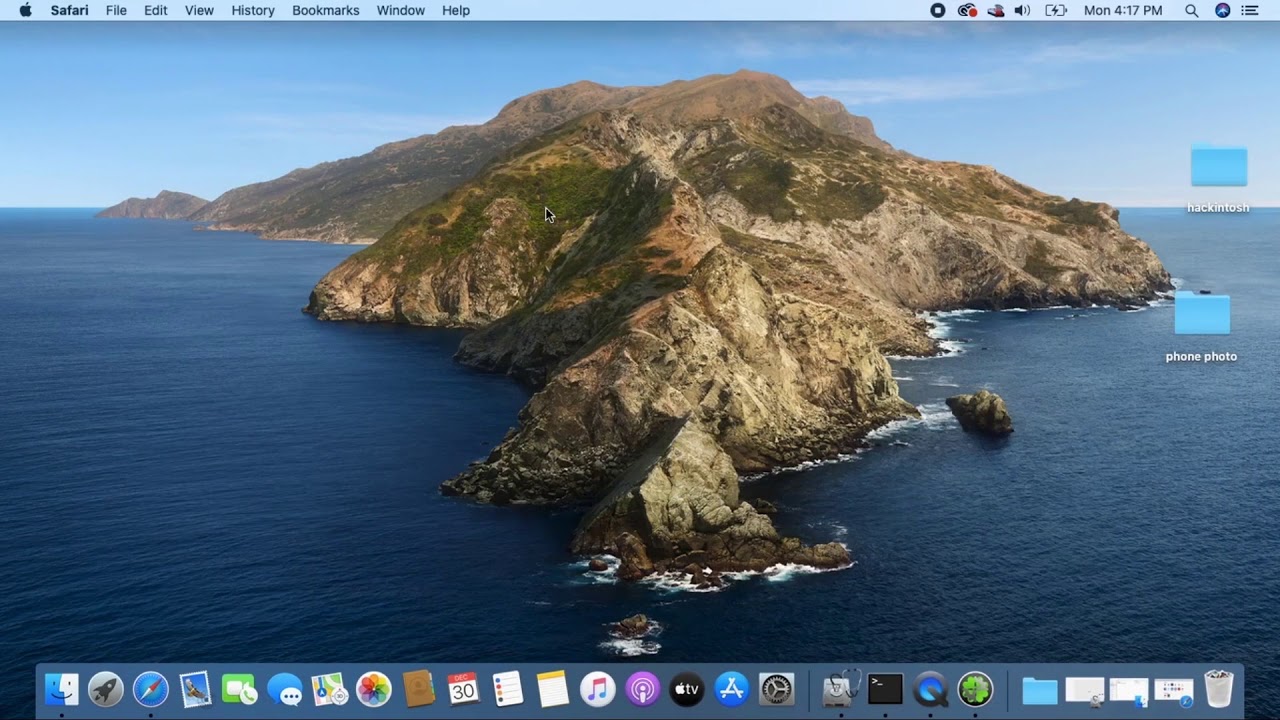The width and height of the screenshot is (1280, 720).
Task: Open the Apple menu
Action: 25,10
